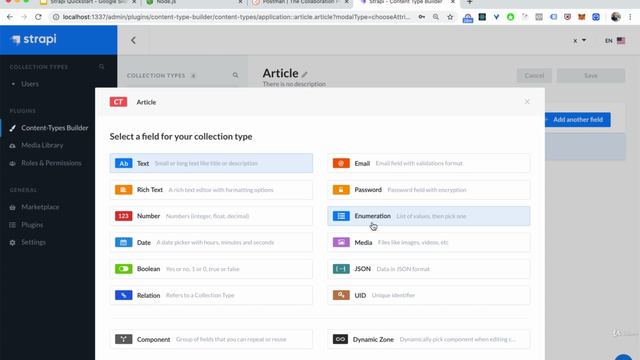The height and width of the screenshot is (360, 640).
Task: Click the Article page heading
Action: click(280, 73)
